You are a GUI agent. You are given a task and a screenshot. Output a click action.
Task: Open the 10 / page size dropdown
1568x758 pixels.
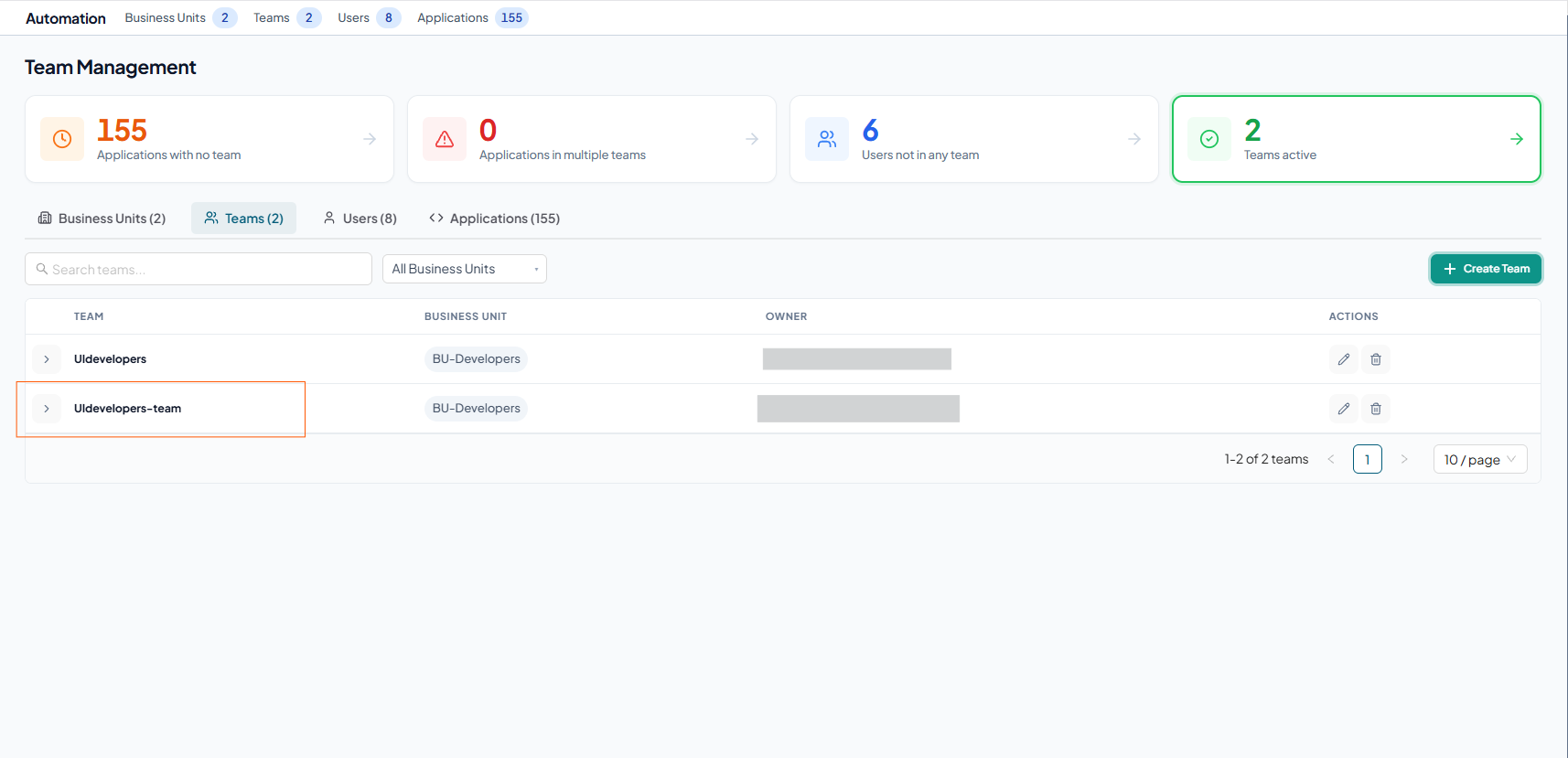coord(1480,459)
